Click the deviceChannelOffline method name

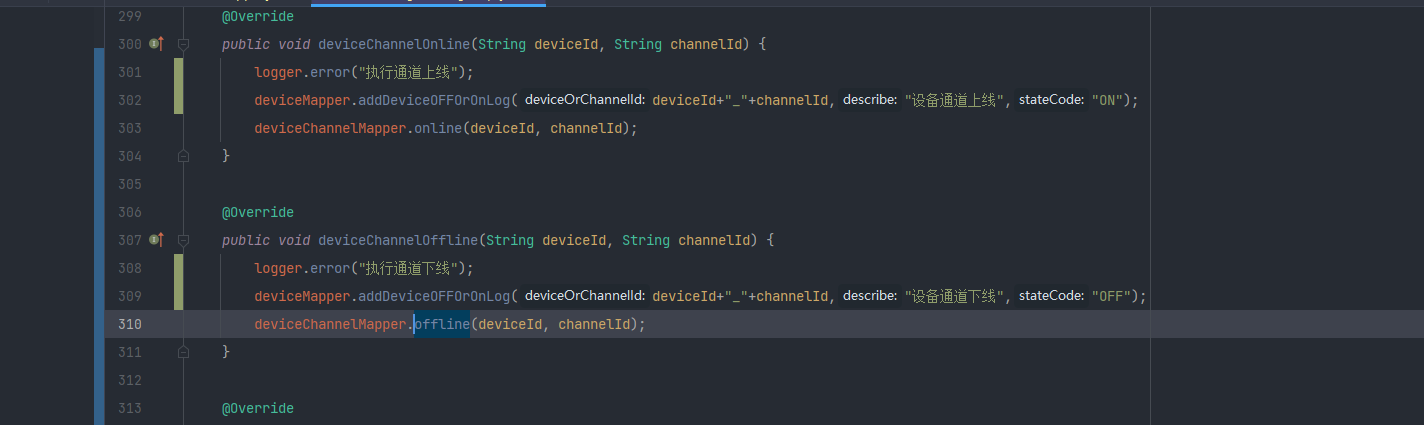click(398, 240)
